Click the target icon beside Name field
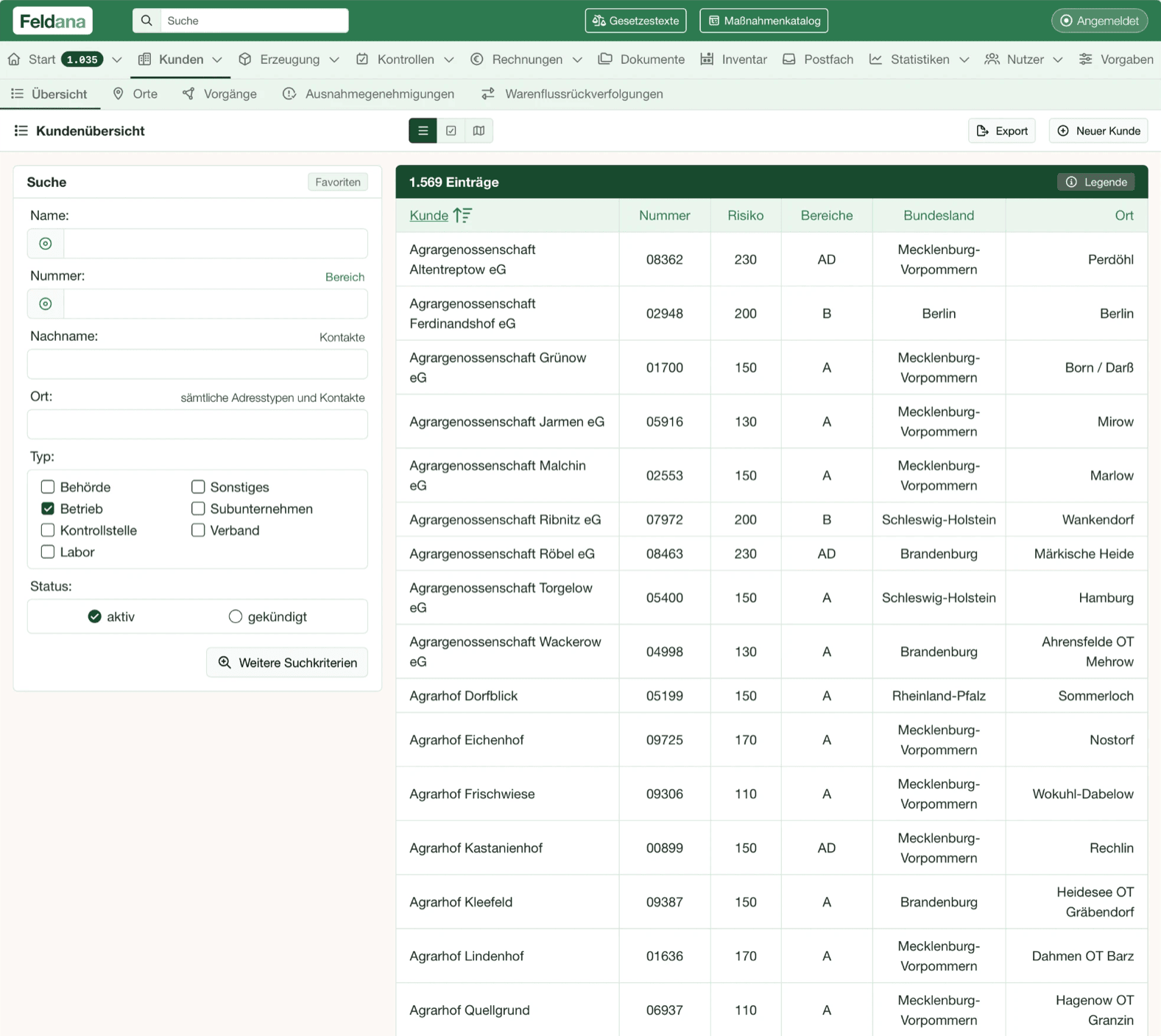This screenshot has height=1036, width=1161. coord(46,244)
